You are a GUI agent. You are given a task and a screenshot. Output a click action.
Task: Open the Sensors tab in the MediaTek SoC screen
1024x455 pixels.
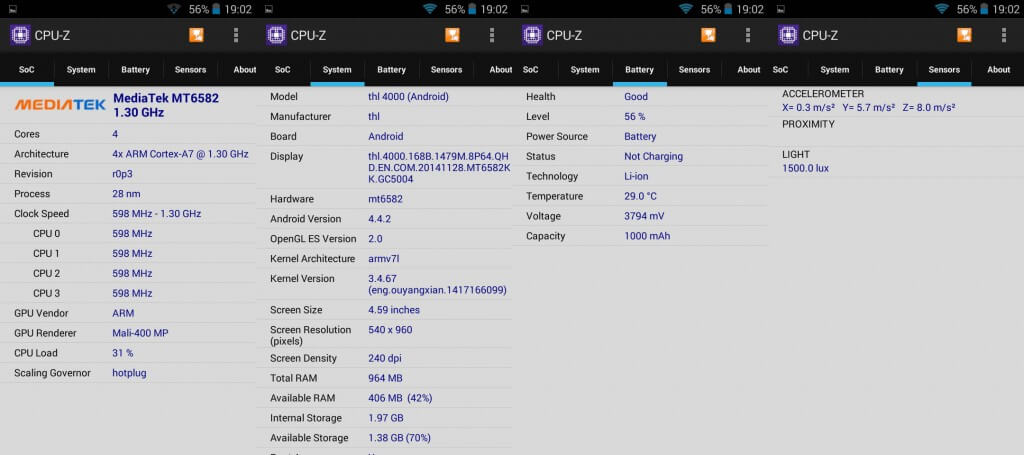click(x=190, y=70)
